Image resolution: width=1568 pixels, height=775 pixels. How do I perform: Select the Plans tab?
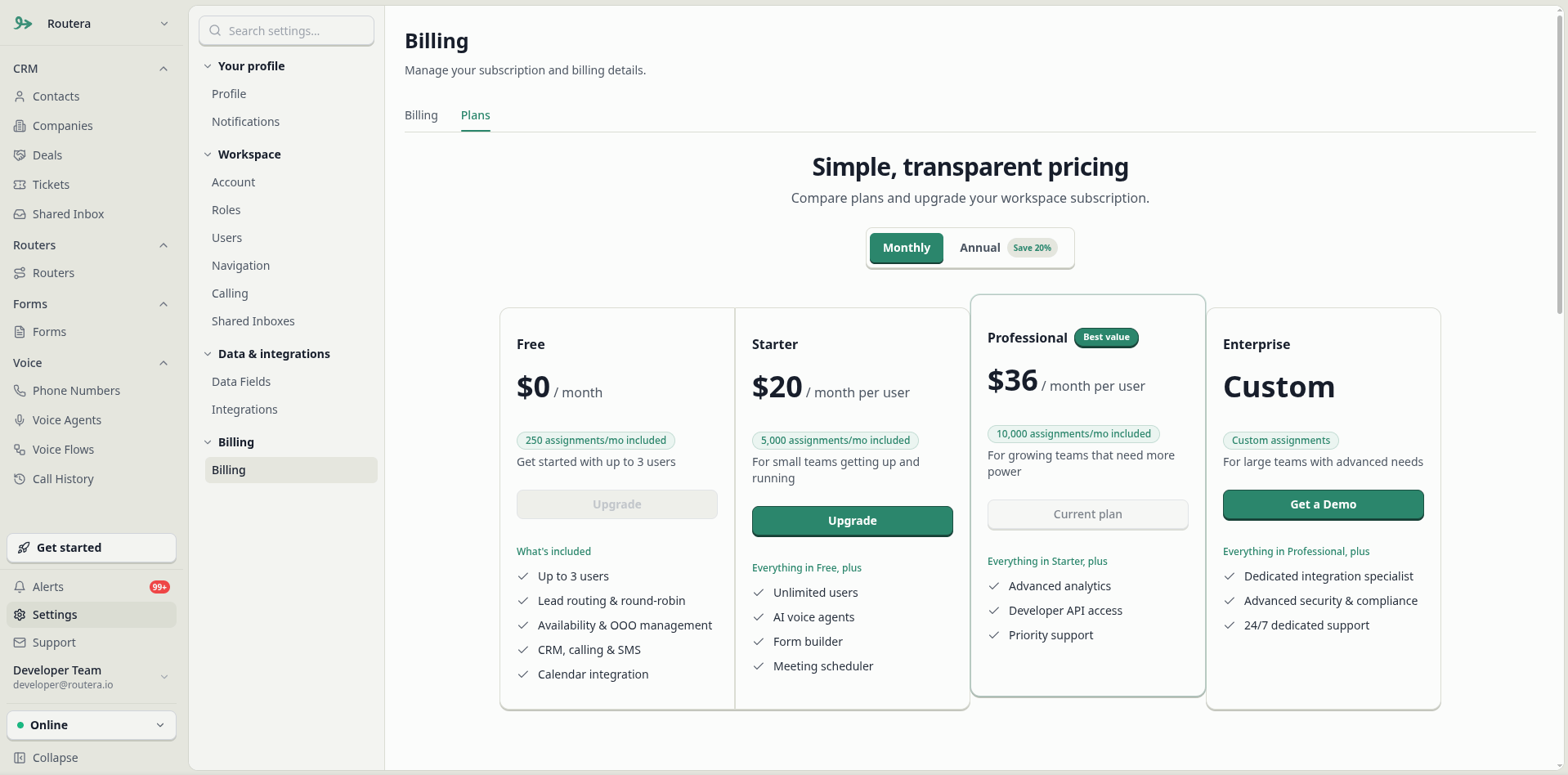coord(476,115)
